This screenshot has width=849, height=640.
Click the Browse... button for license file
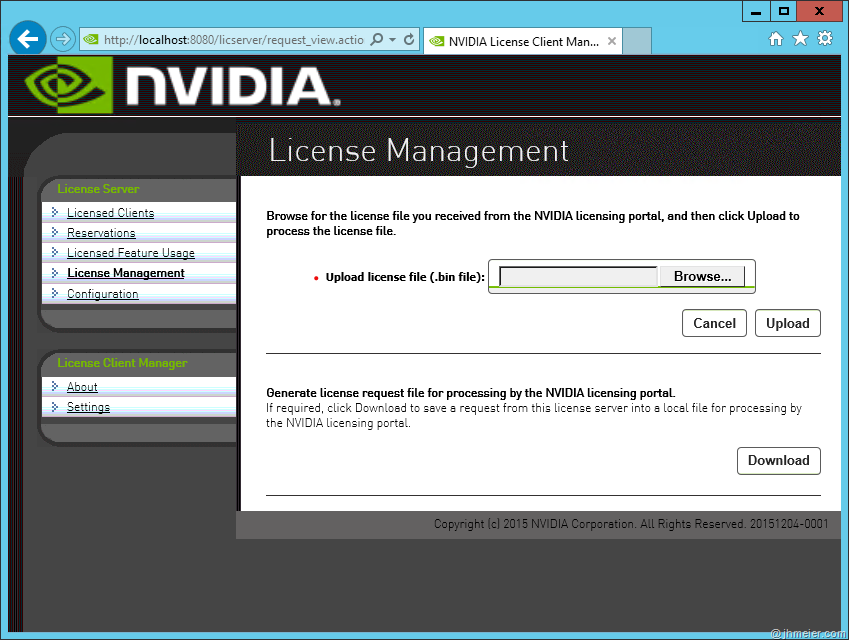[x=702, y=276]
